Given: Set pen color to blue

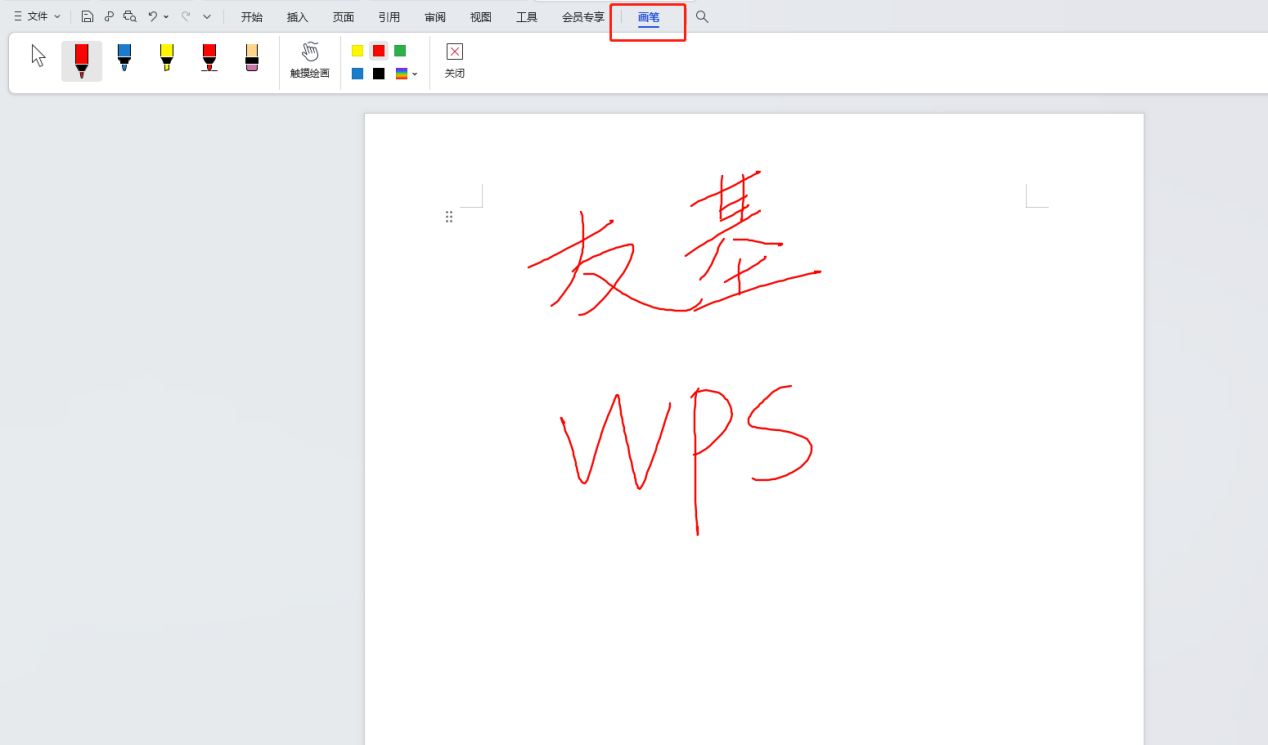Looking at the screenshot, I should [x=357, y=74].
